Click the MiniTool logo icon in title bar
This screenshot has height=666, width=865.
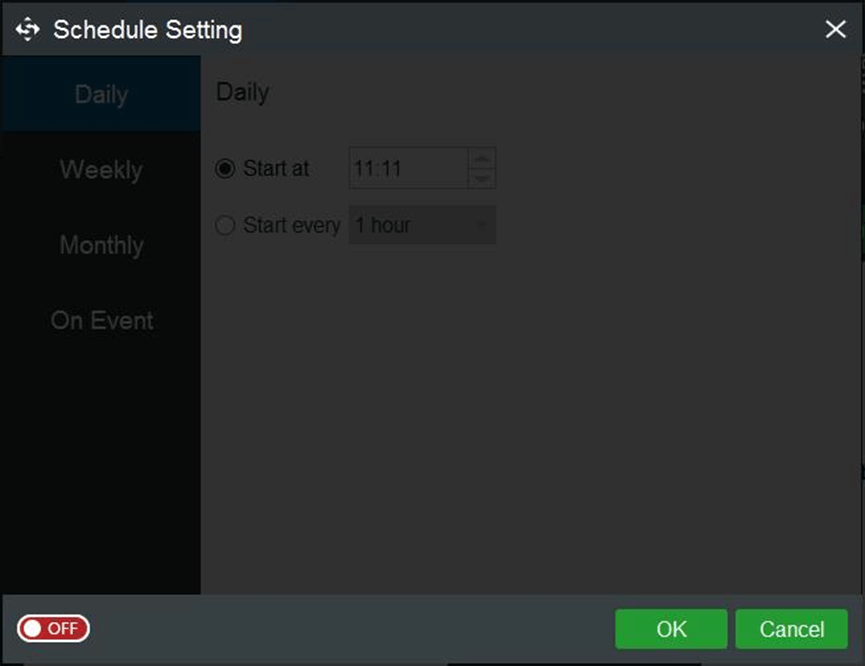pyautogui.click(x=27, y=30)
